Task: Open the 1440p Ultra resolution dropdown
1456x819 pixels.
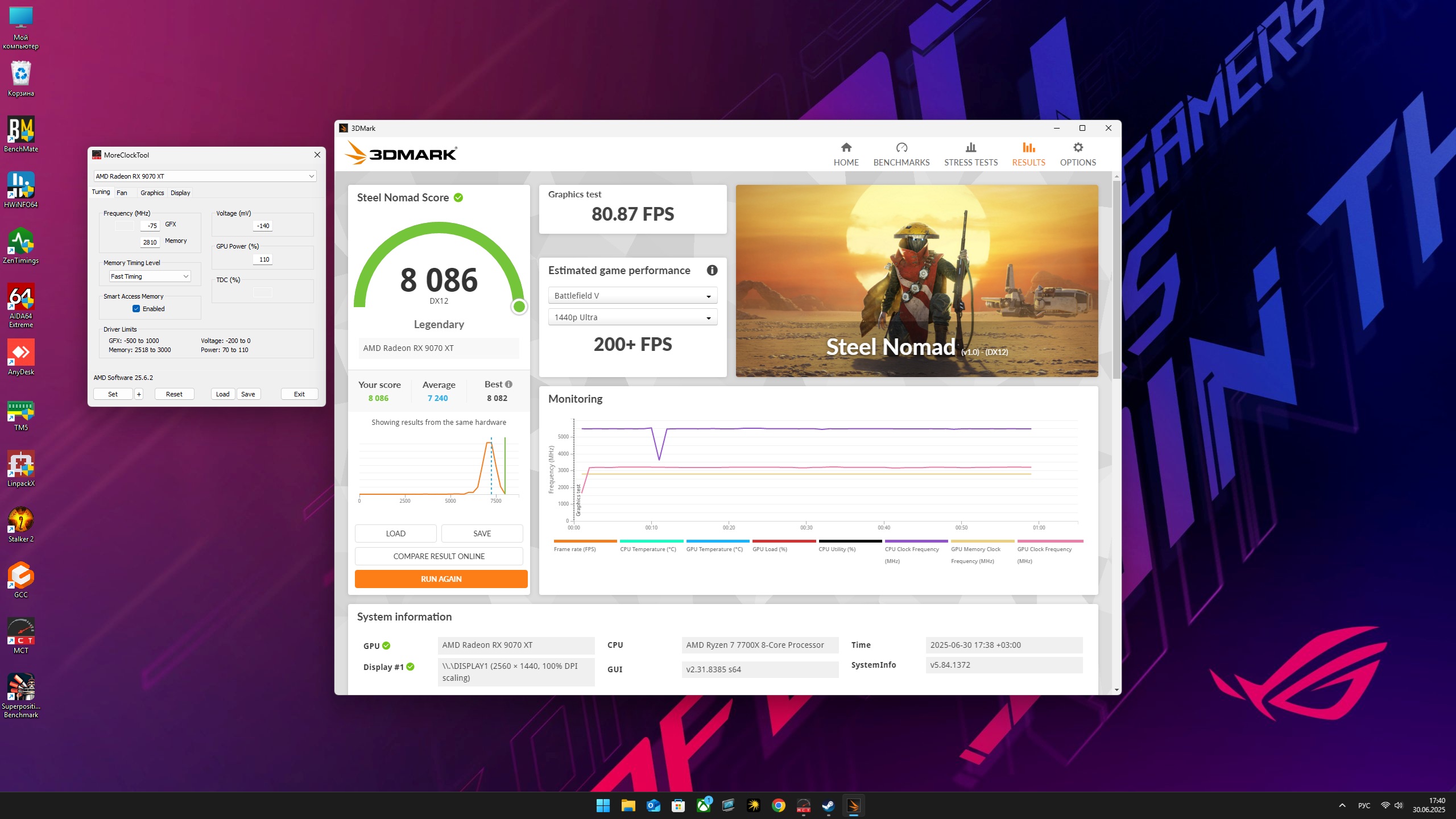Action: (632, 317)
